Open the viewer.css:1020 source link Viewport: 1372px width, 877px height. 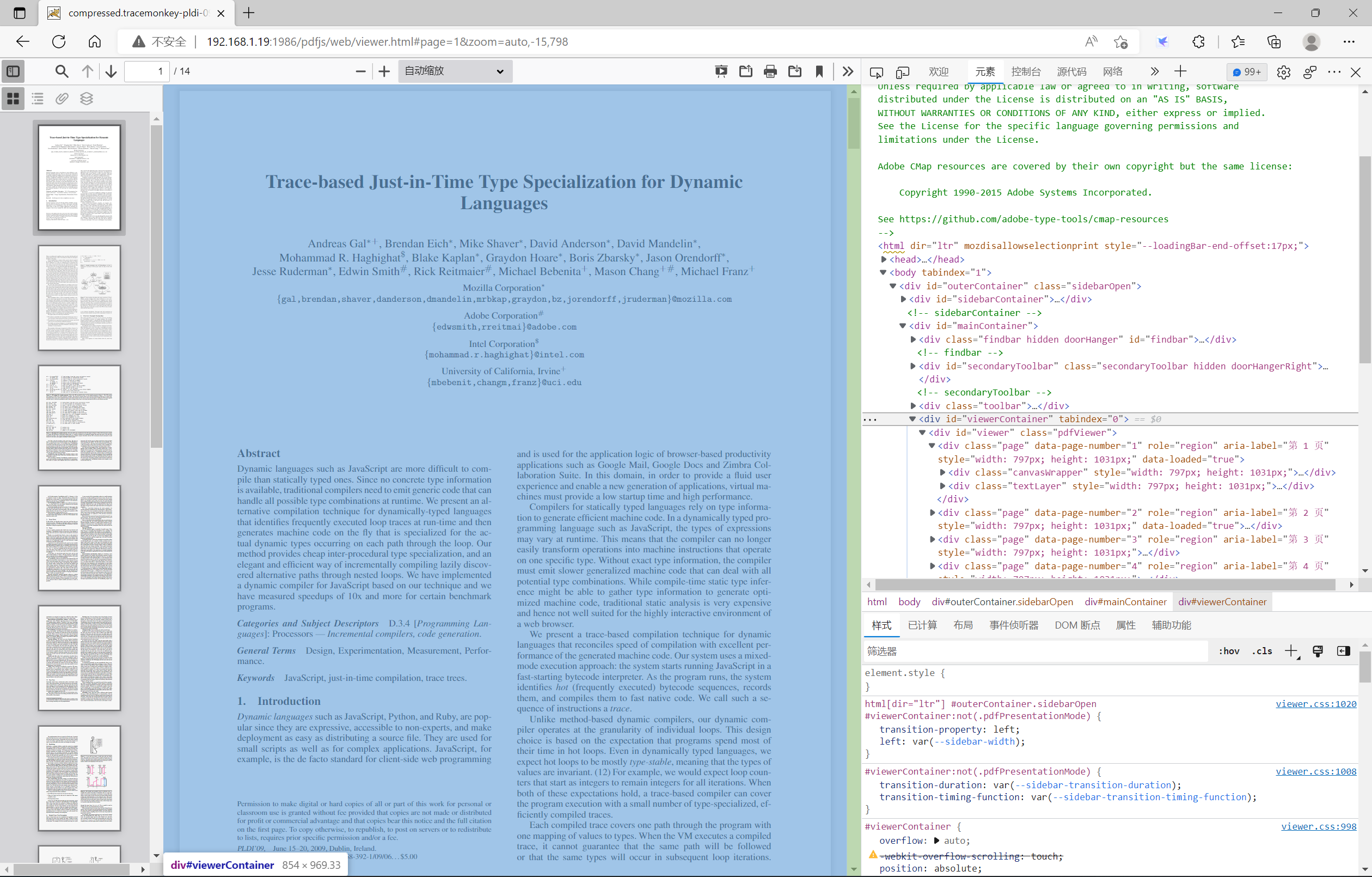click(1315, 704)
